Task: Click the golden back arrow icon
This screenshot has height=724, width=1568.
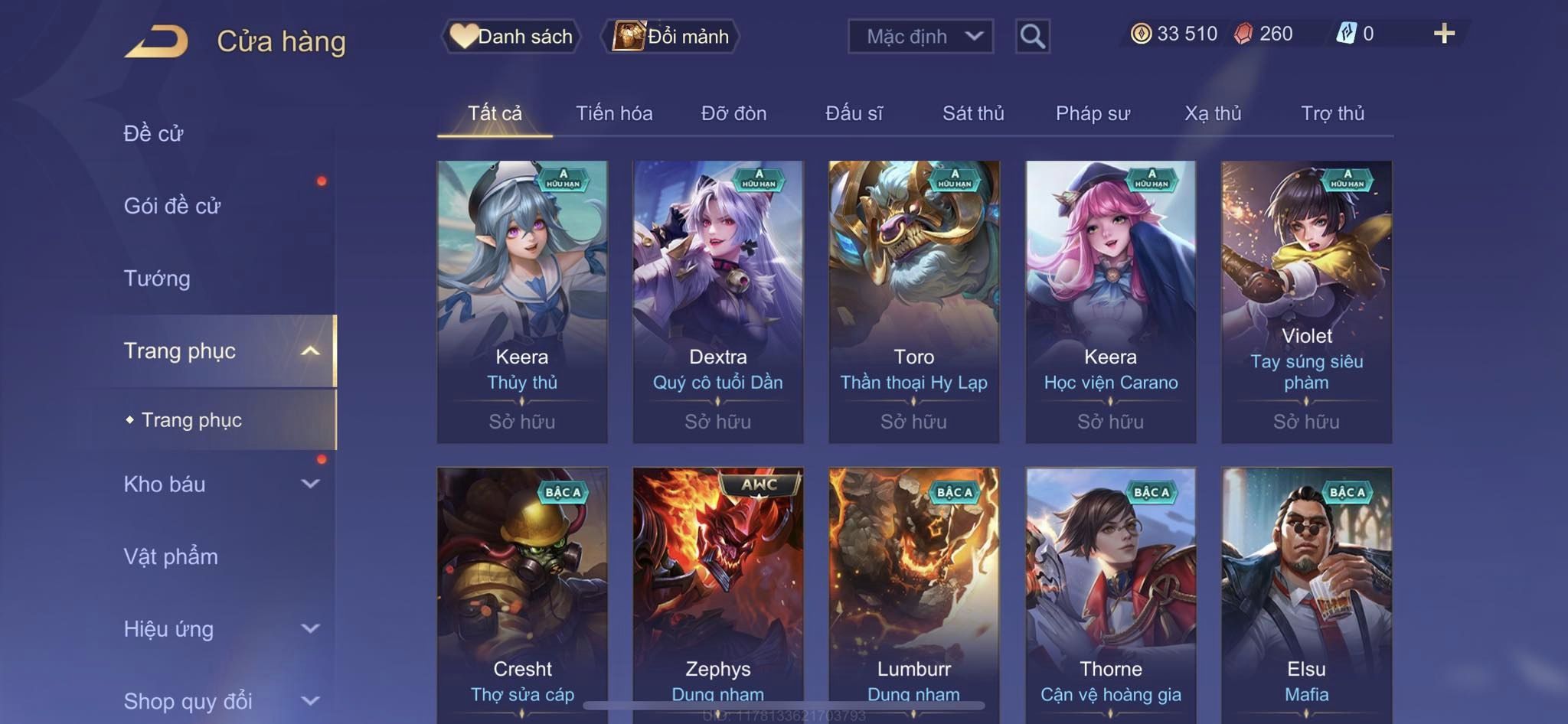Action: coord(156,41)
